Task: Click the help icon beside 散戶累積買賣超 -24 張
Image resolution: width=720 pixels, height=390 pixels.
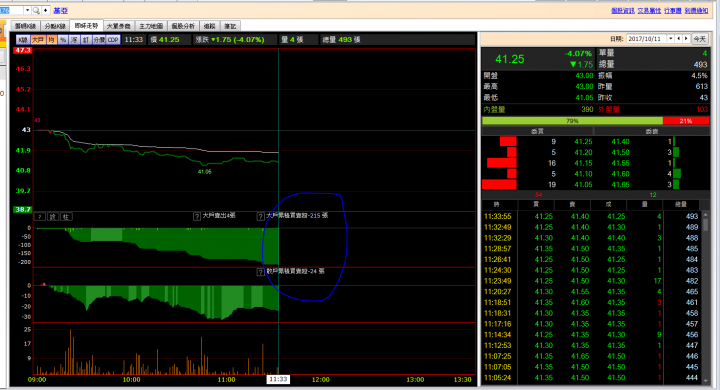Action: [260, 271]
